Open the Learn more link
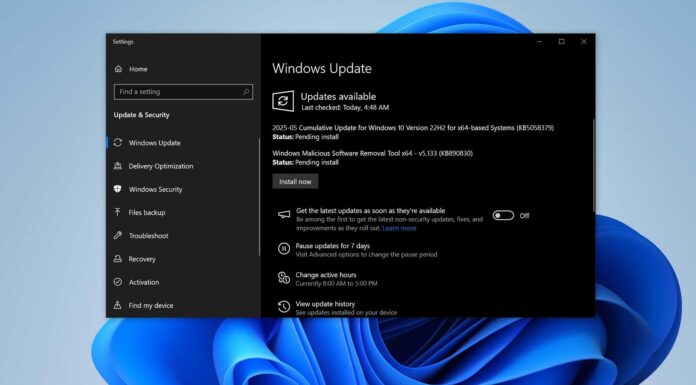The image size is (696, 385). point(399,228)
